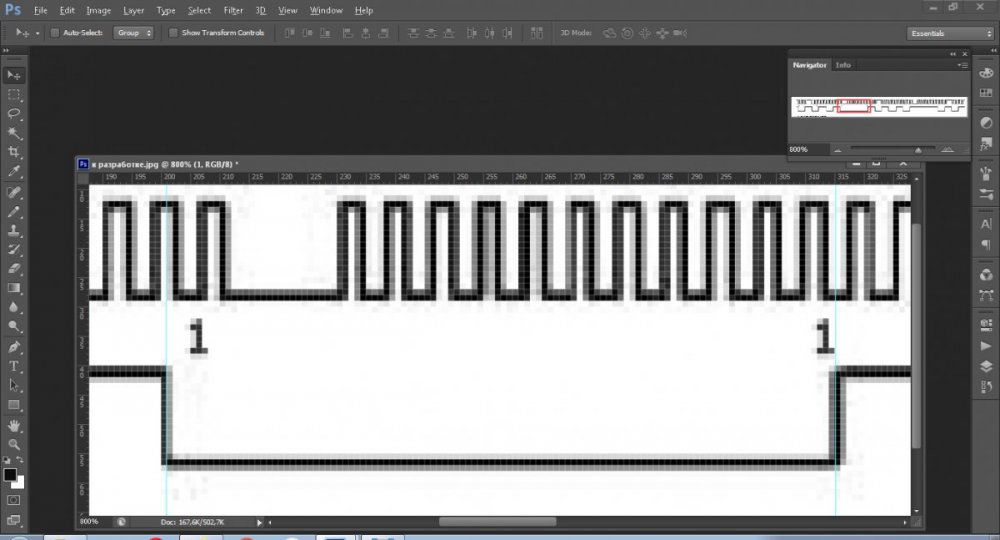1000x540 pixels.
Task: Select the Crop tool
Action: point(13,152)
